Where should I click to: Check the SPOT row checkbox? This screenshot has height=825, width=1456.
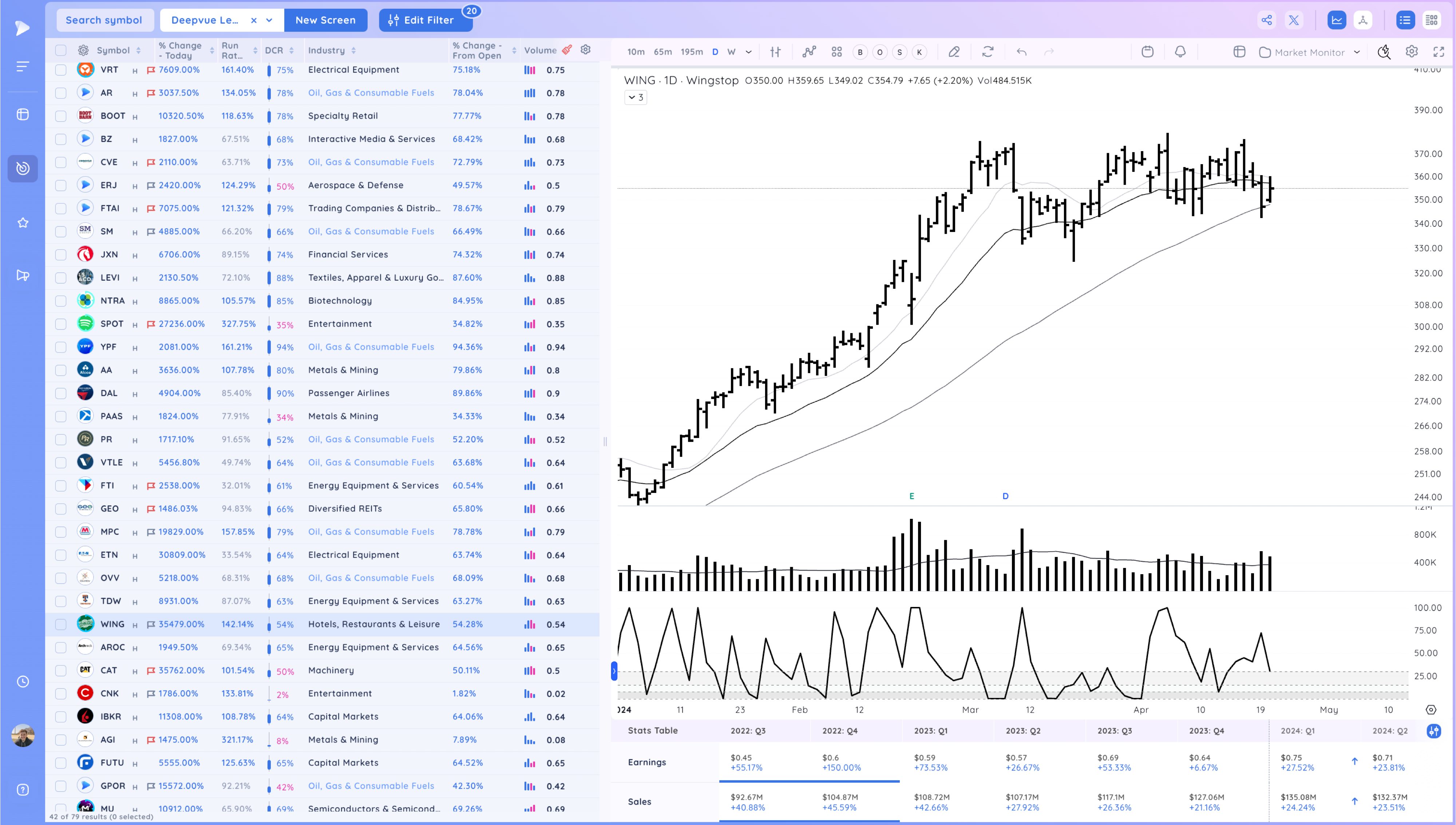(60, 324)
